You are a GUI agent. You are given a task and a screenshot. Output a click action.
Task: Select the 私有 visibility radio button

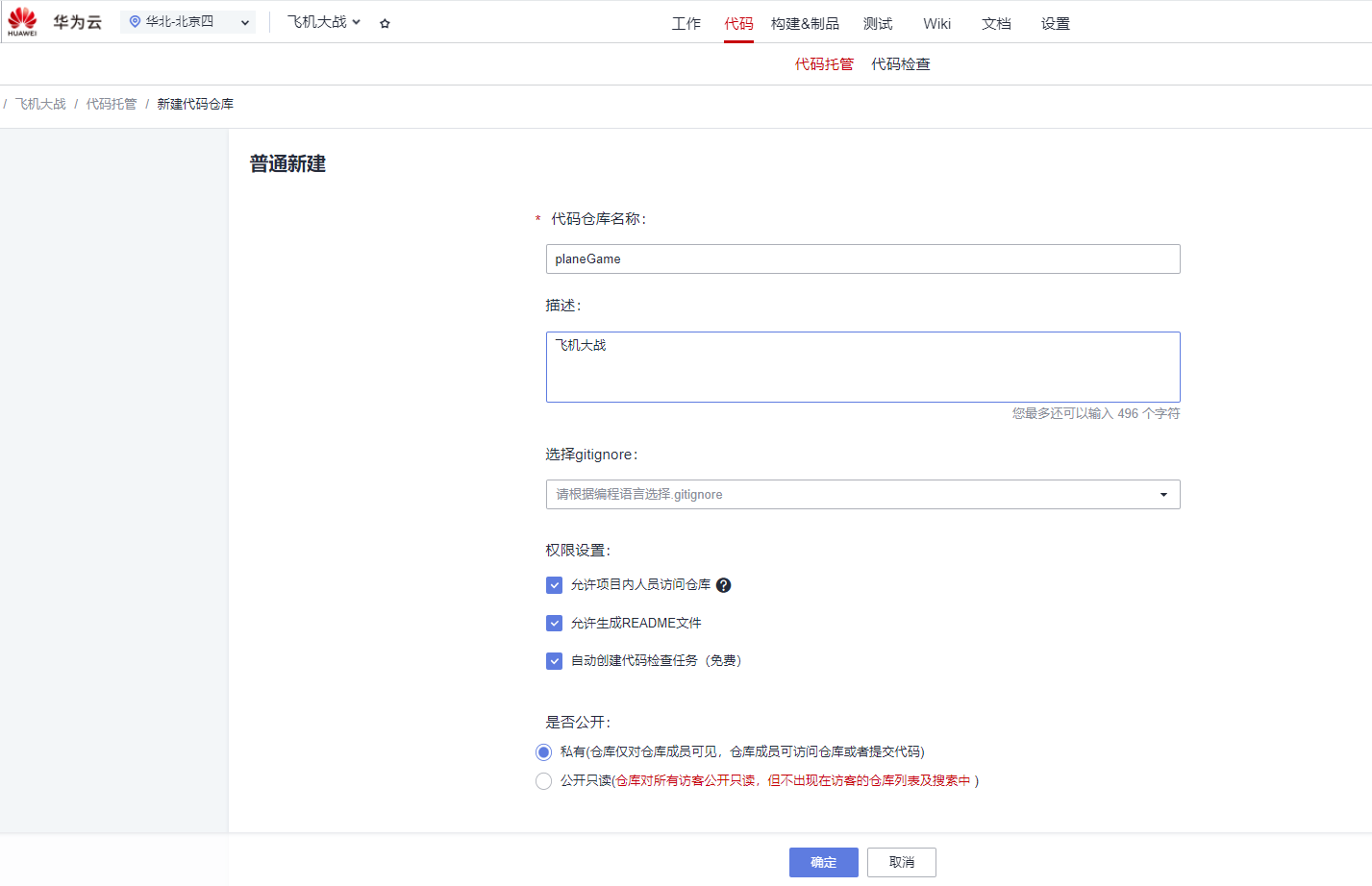click(543, 752)
